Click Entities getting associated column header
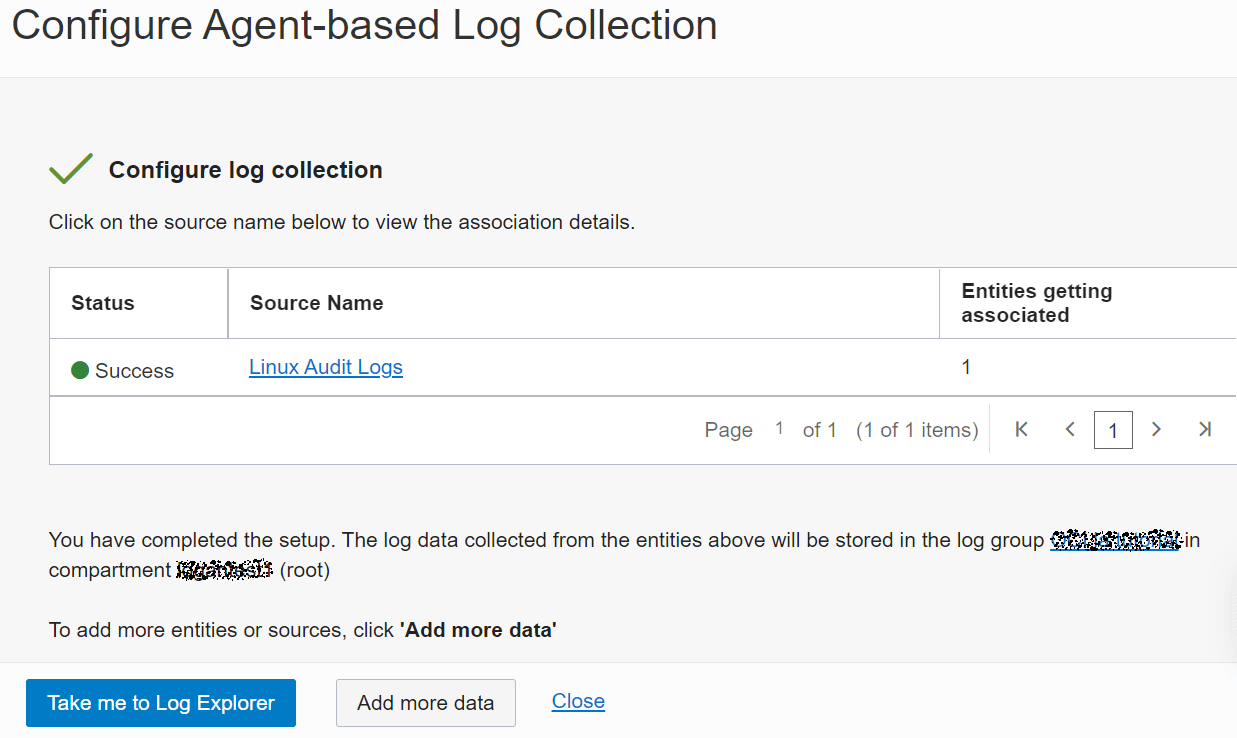The height and width of the screenshot is (738, 1237). (1036, 303)
